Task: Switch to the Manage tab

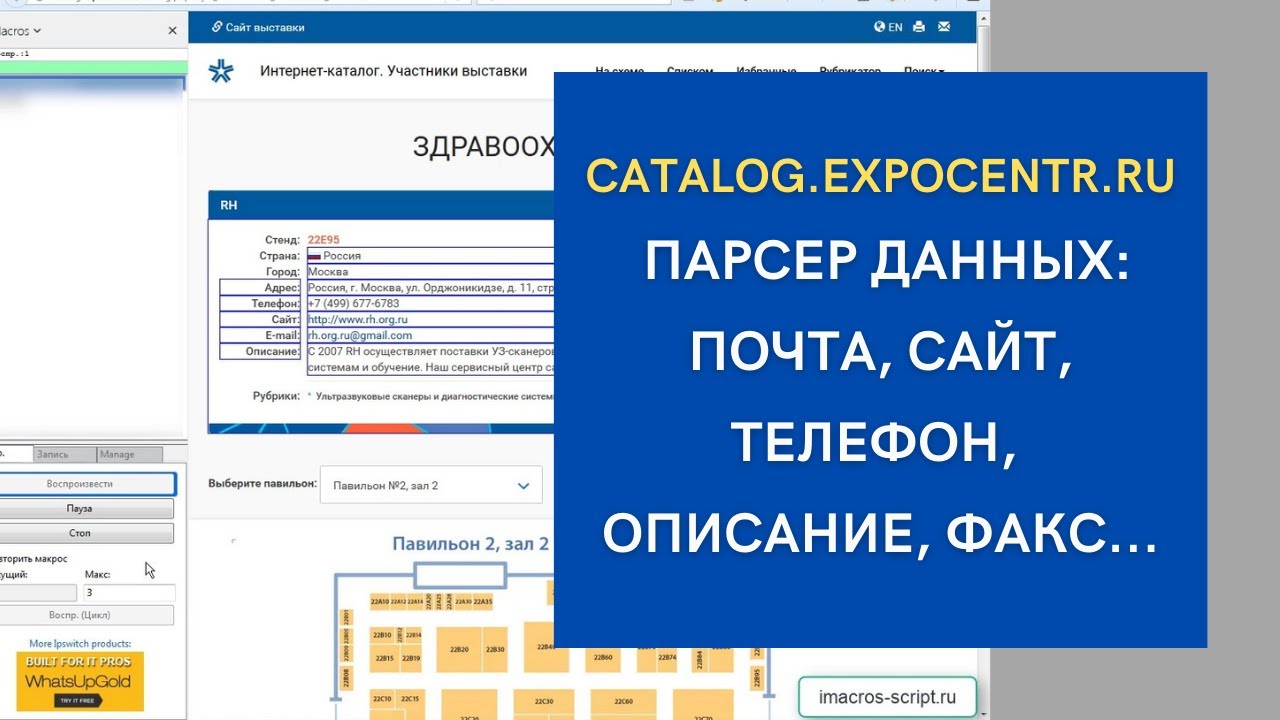Action: click(129, 454)
